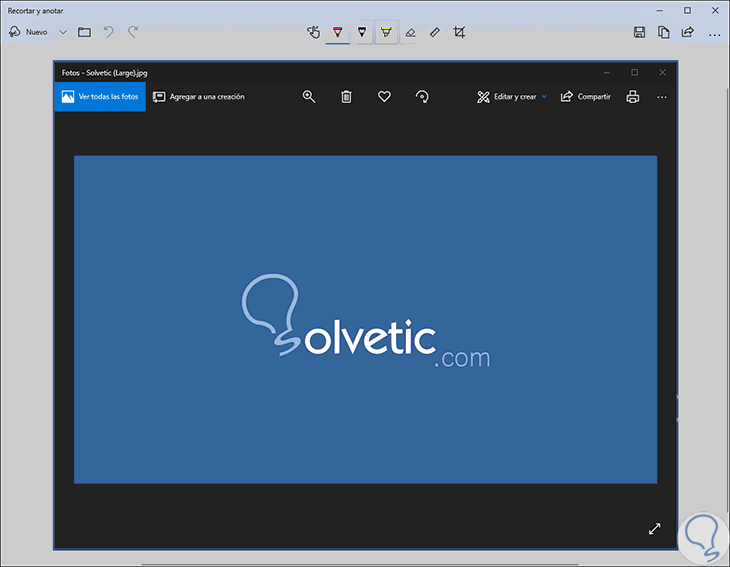Maximize the Recortar y anotar window

pos(687,11)
